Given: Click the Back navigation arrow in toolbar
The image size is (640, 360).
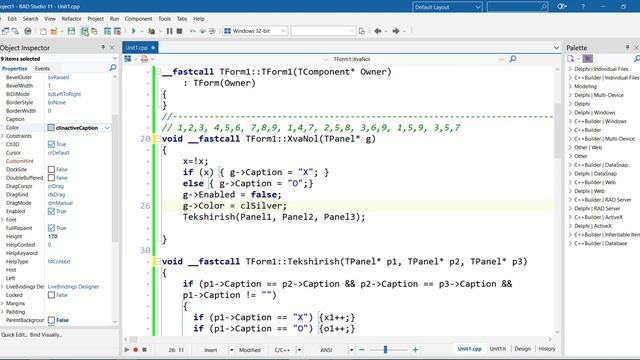Looking at the screenshot, I should (378, 31).
